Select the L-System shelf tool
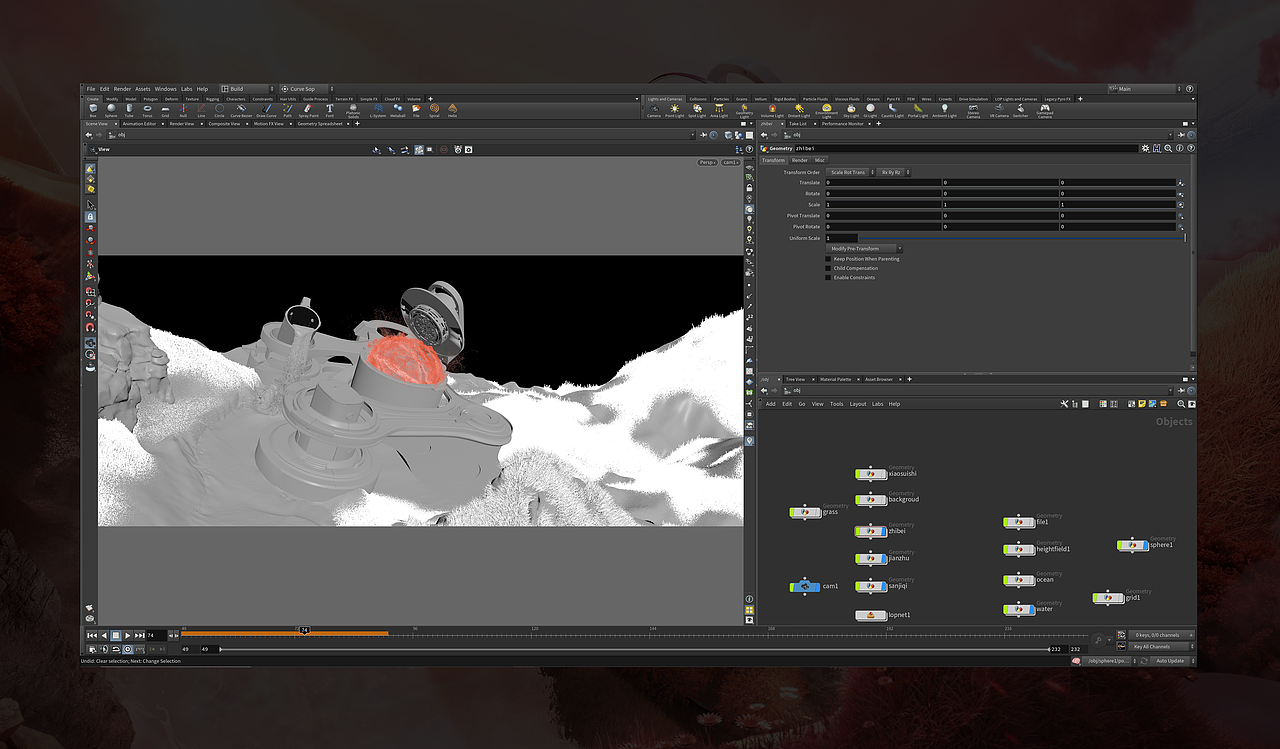Screen dimensions: 1280x749 tap(378, 110)
